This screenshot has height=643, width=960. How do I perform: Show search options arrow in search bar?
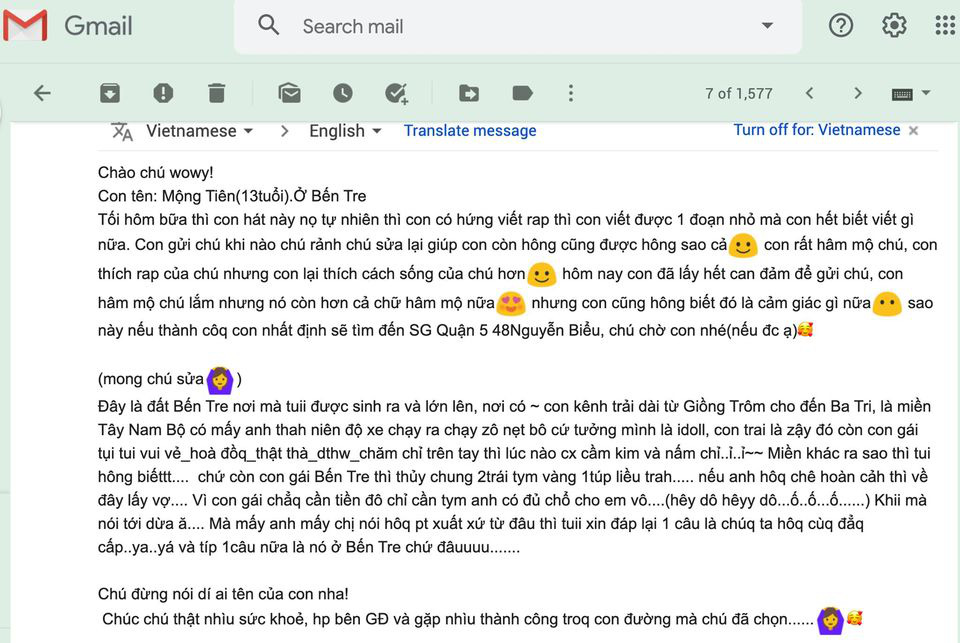pos(767,25)
